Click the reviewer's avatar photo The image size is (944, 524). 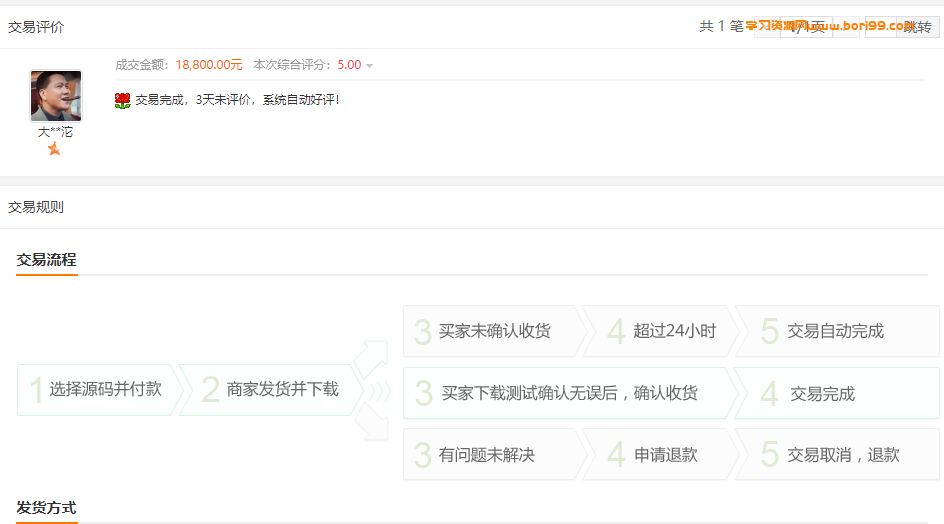[x=56, y=96]
